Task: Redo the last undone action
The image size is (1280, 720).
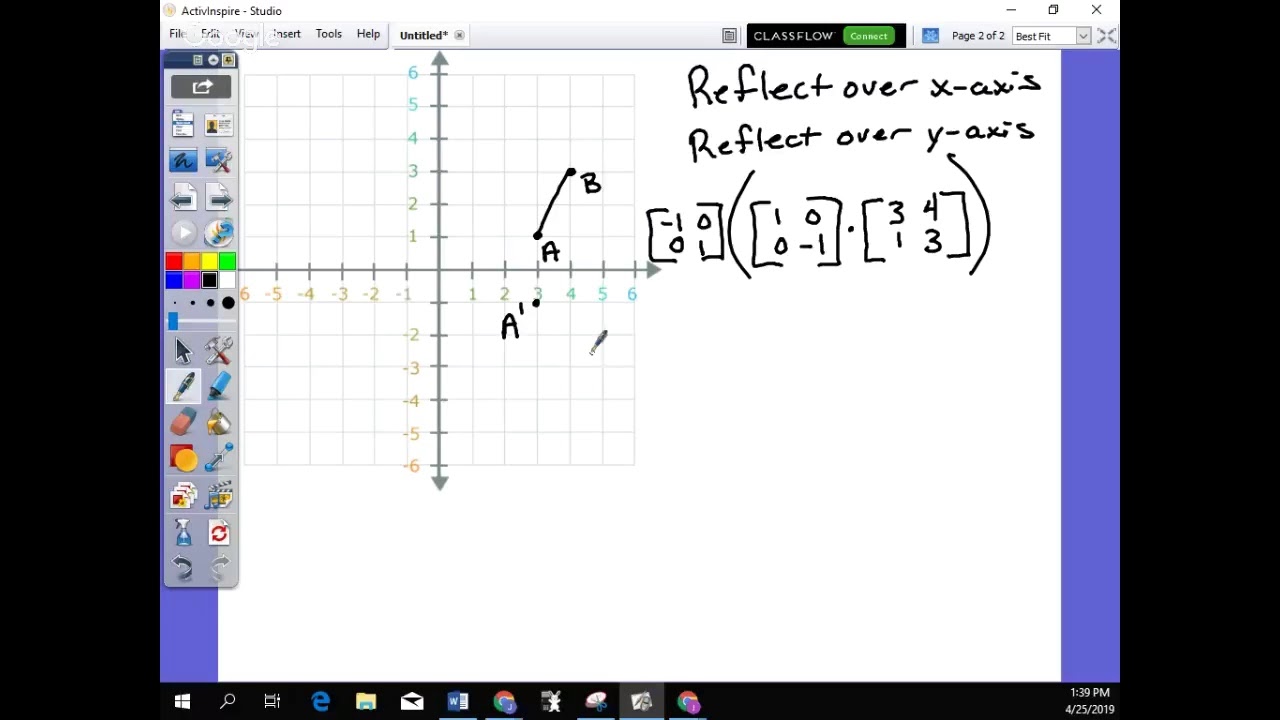Action: click(x=219, y=569)
